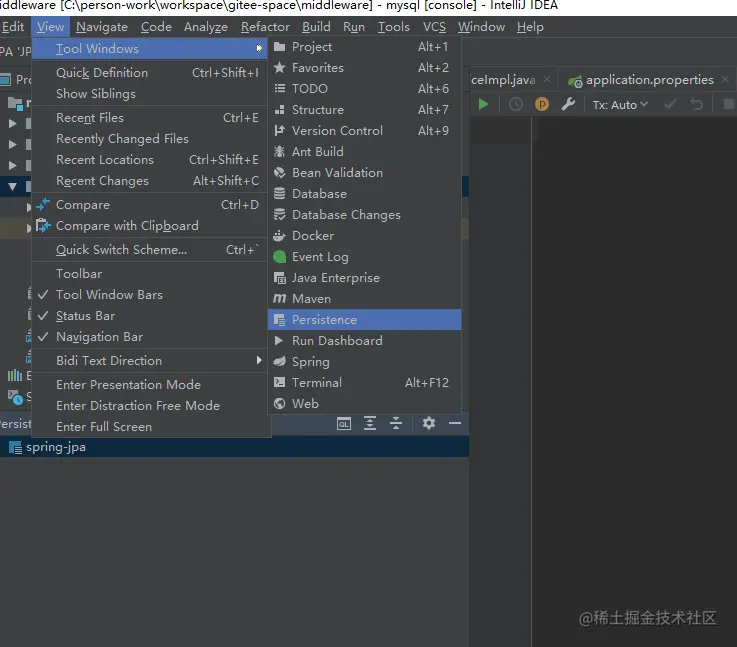Screen dimensions: 737x647
Task: Select Recent Locations item
Action: (151, 160)
